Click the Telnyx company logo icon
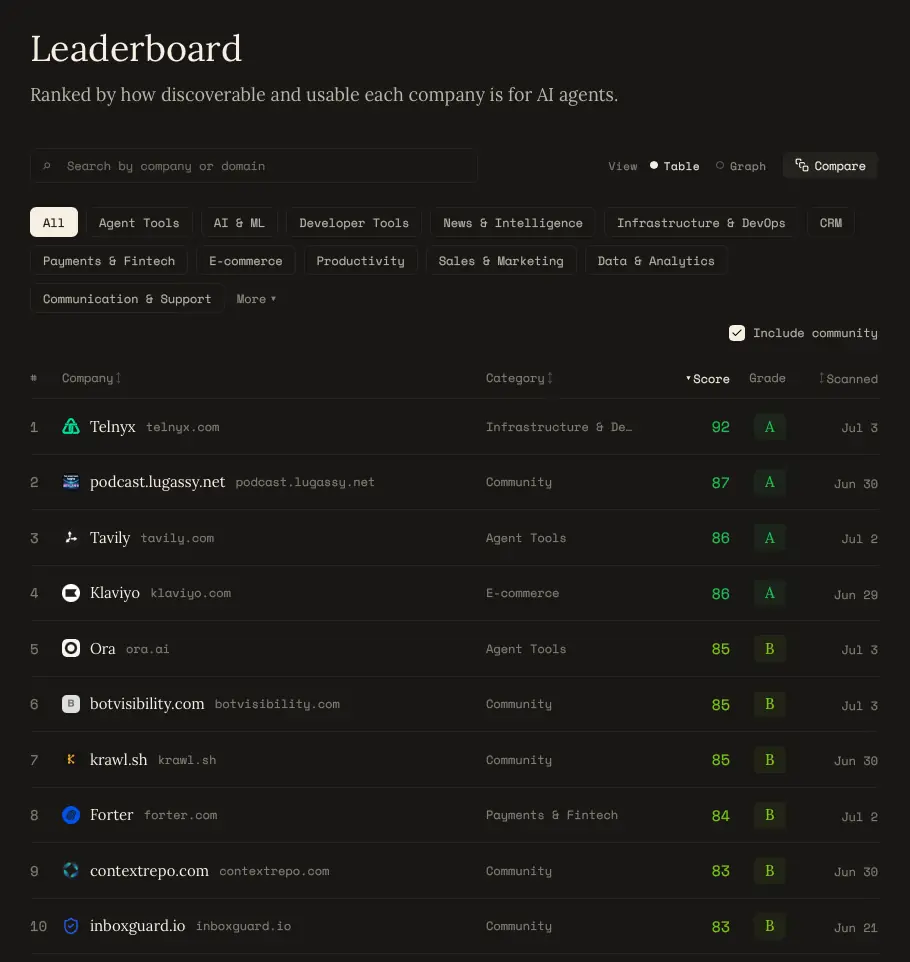 click(x=71, y=426)
